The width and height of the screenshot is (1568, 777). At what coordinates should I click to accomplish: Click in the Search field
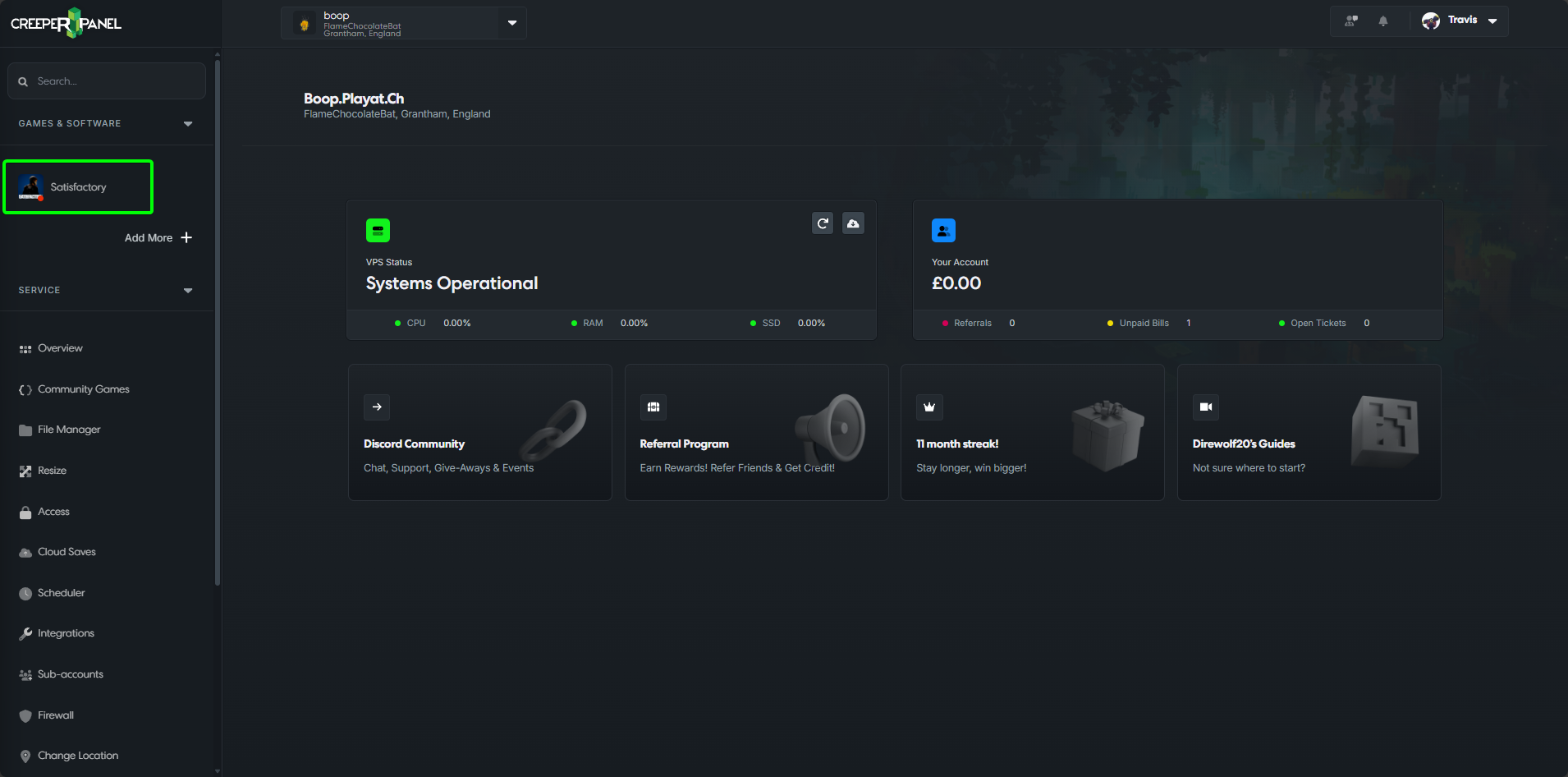coord(106,80)
